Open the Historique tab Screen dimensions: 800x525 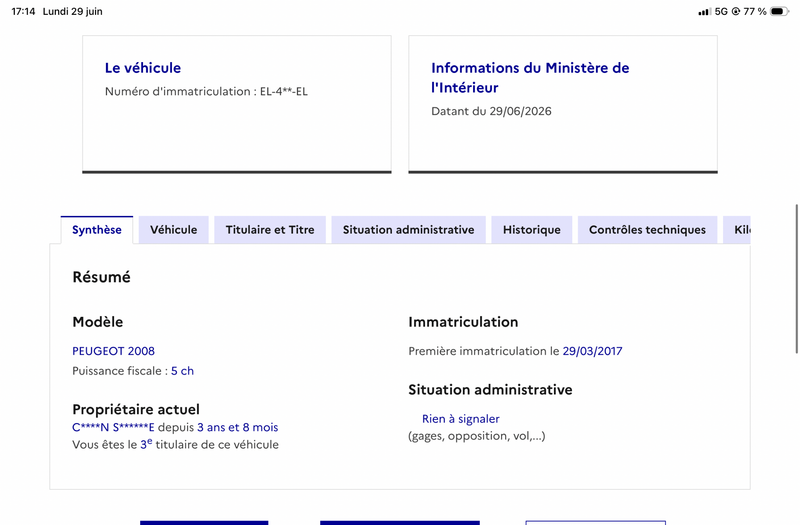click(532, 230)
